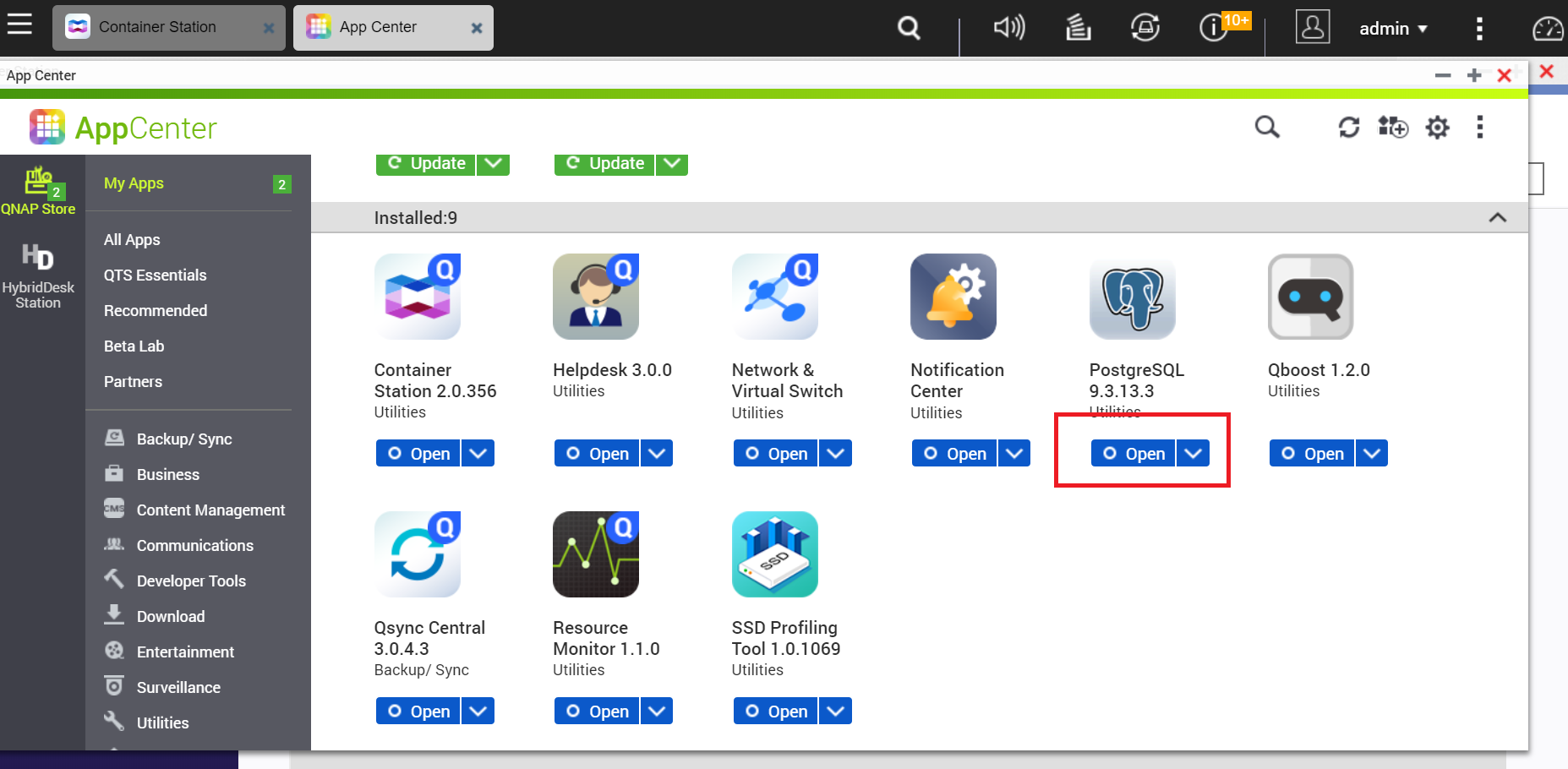Select HybridDesk Station in sidebar
This screenshot has height=769, width=1568.
click(38, 275)
